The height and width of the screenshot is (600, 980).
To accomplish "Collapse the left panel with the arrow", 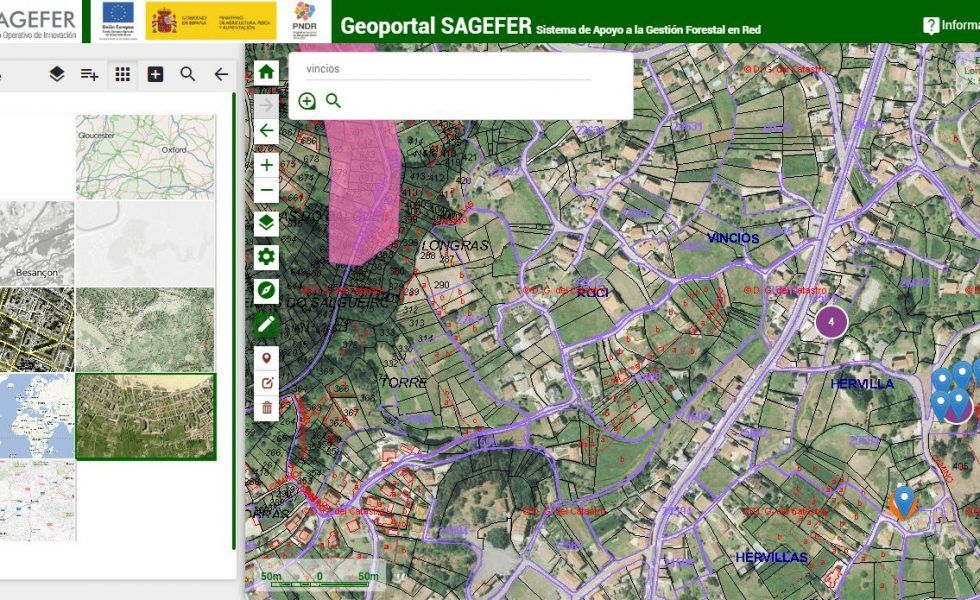I will pyautogui.click(x=220, y=73).
